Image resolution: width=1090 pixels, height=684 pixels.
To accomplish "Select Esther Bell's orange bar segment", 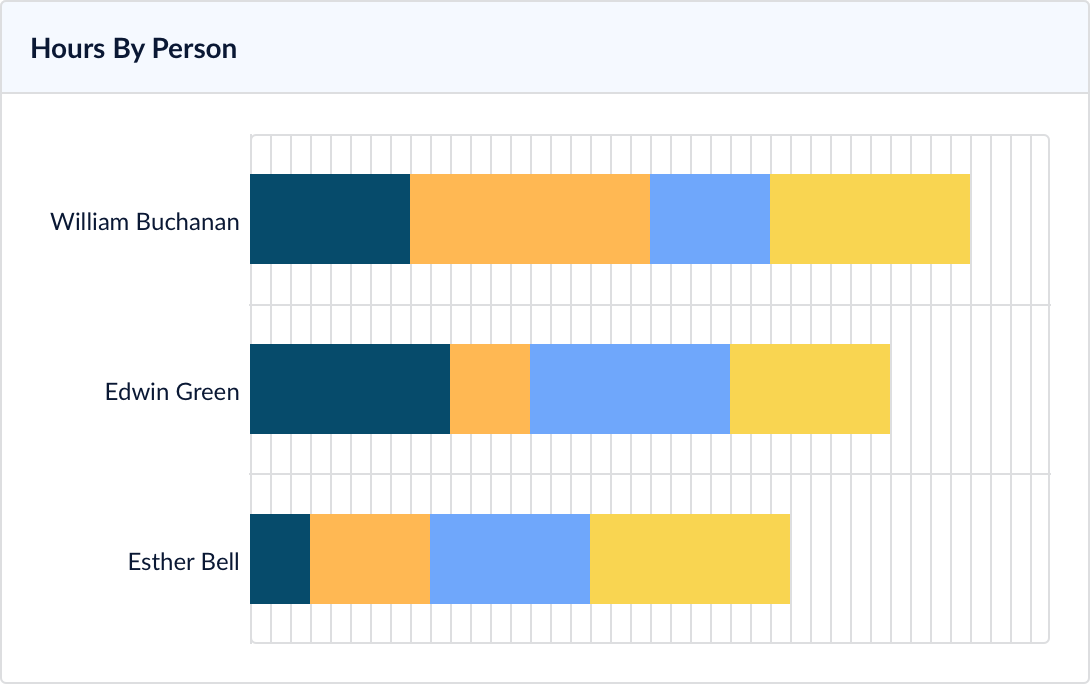I will pos(370,559).
